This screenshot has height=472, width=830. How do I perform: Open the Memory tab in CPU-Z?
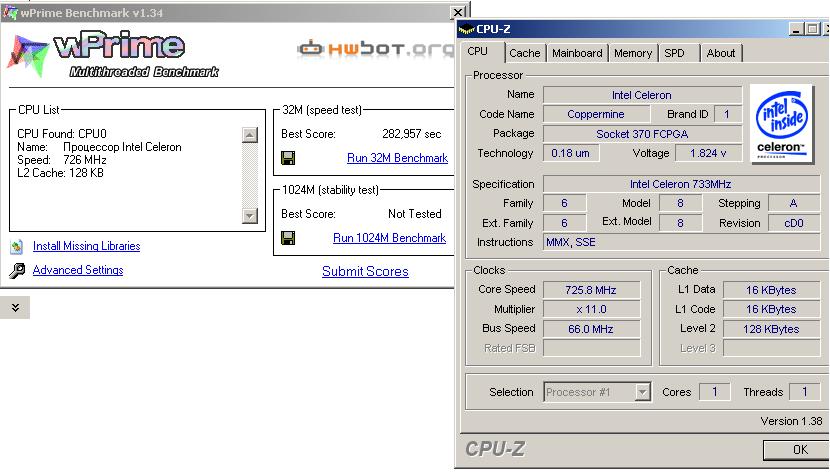pyautogui.click(x=633, y=53)
